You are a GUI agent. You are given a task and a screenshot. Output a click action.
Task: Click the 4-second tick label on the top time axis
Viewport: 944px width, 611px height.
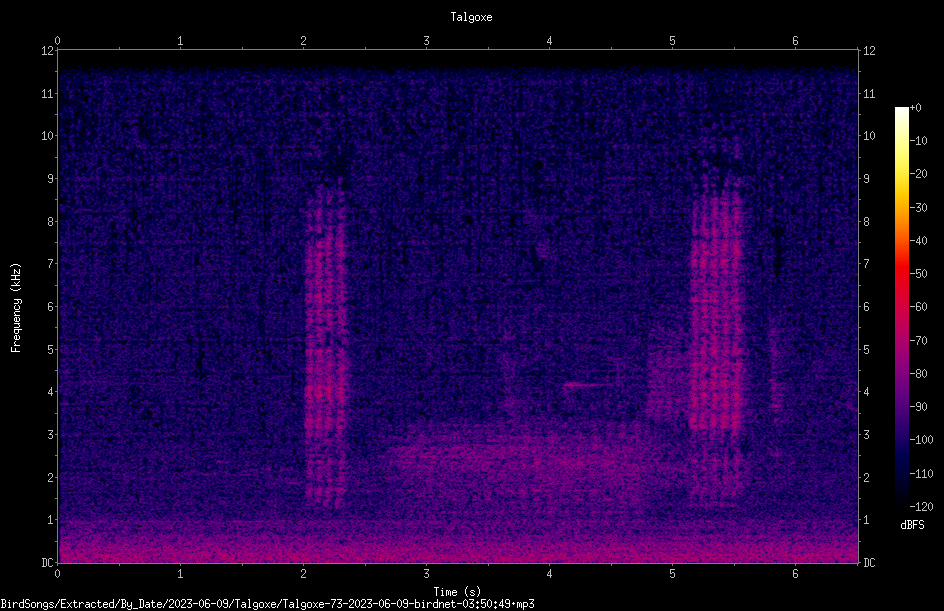pyautogui.click(x=549, y=41)
